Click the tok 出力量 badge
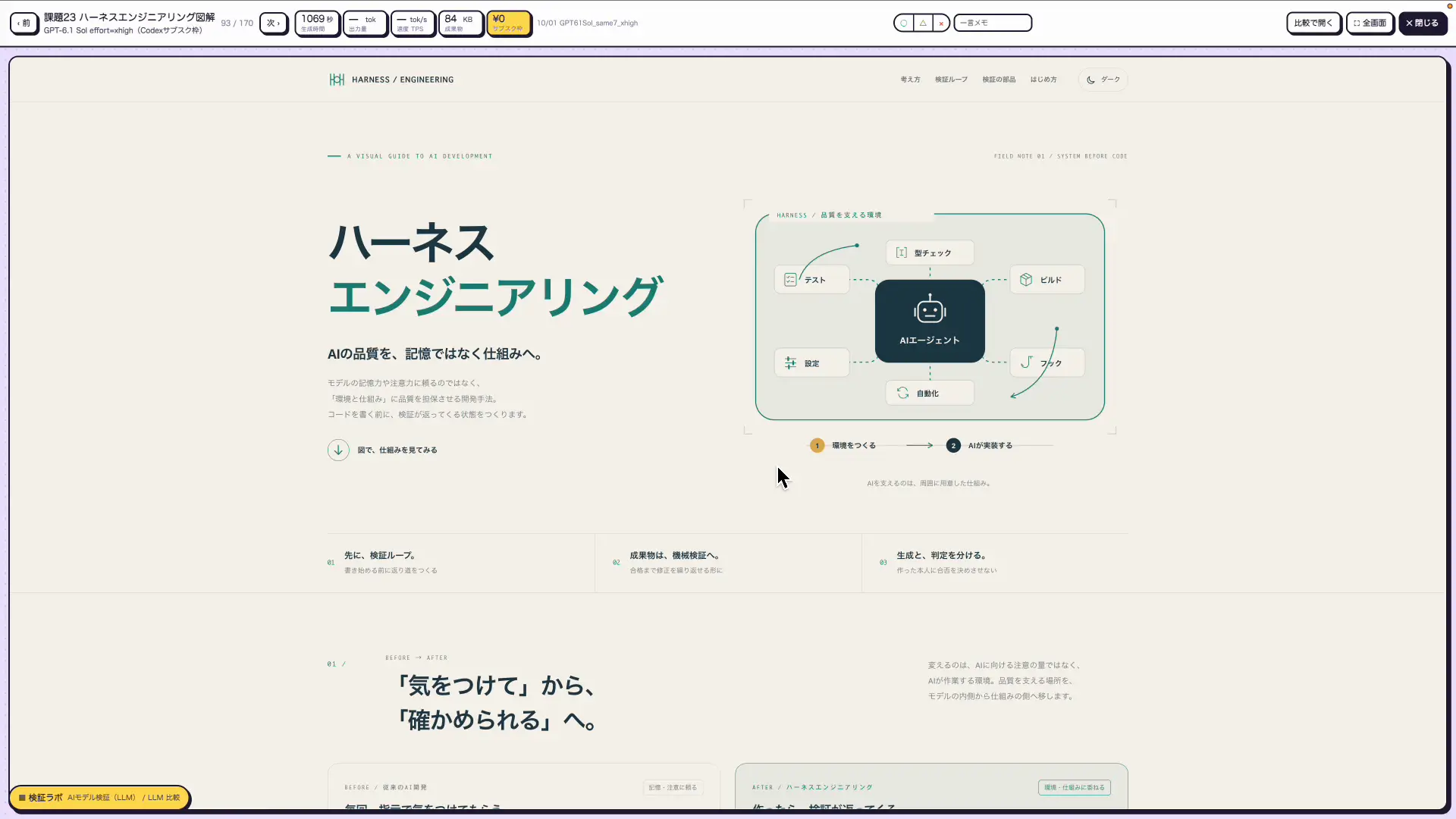This screenshot has width=1456, height=819. 365,23
